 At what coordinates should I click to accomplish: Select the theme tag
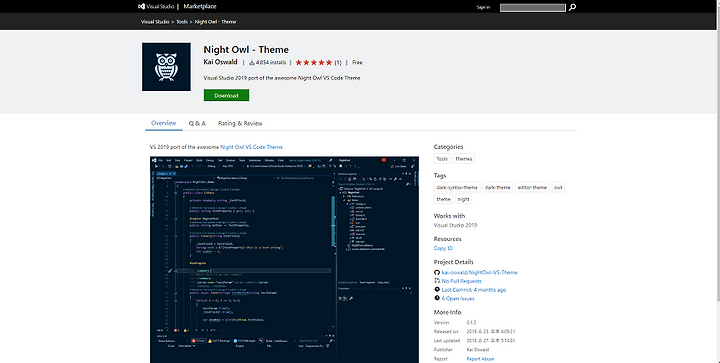coord(443,199)
